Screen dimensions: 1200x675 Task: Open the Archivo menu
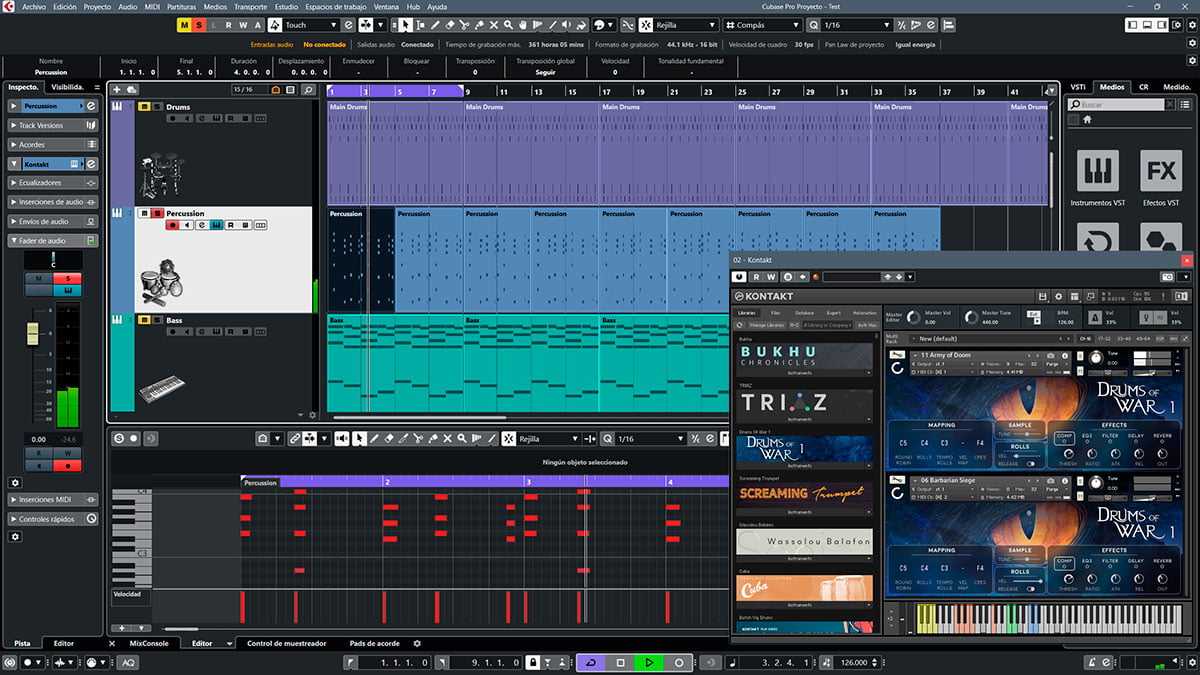[33, 7]
